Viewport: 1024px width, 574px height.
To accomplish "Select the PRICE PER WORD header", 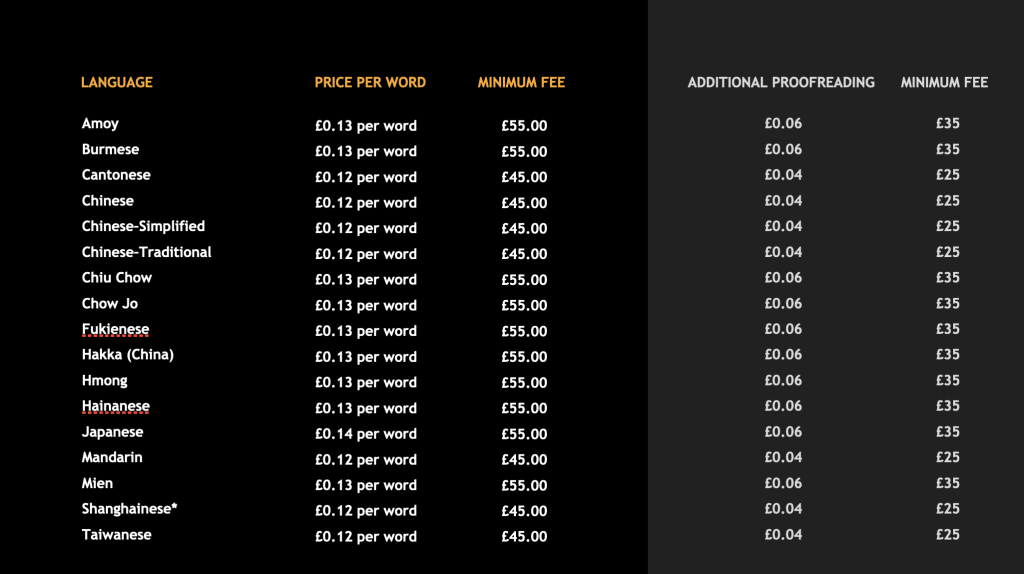I will [x=370, y=82].
